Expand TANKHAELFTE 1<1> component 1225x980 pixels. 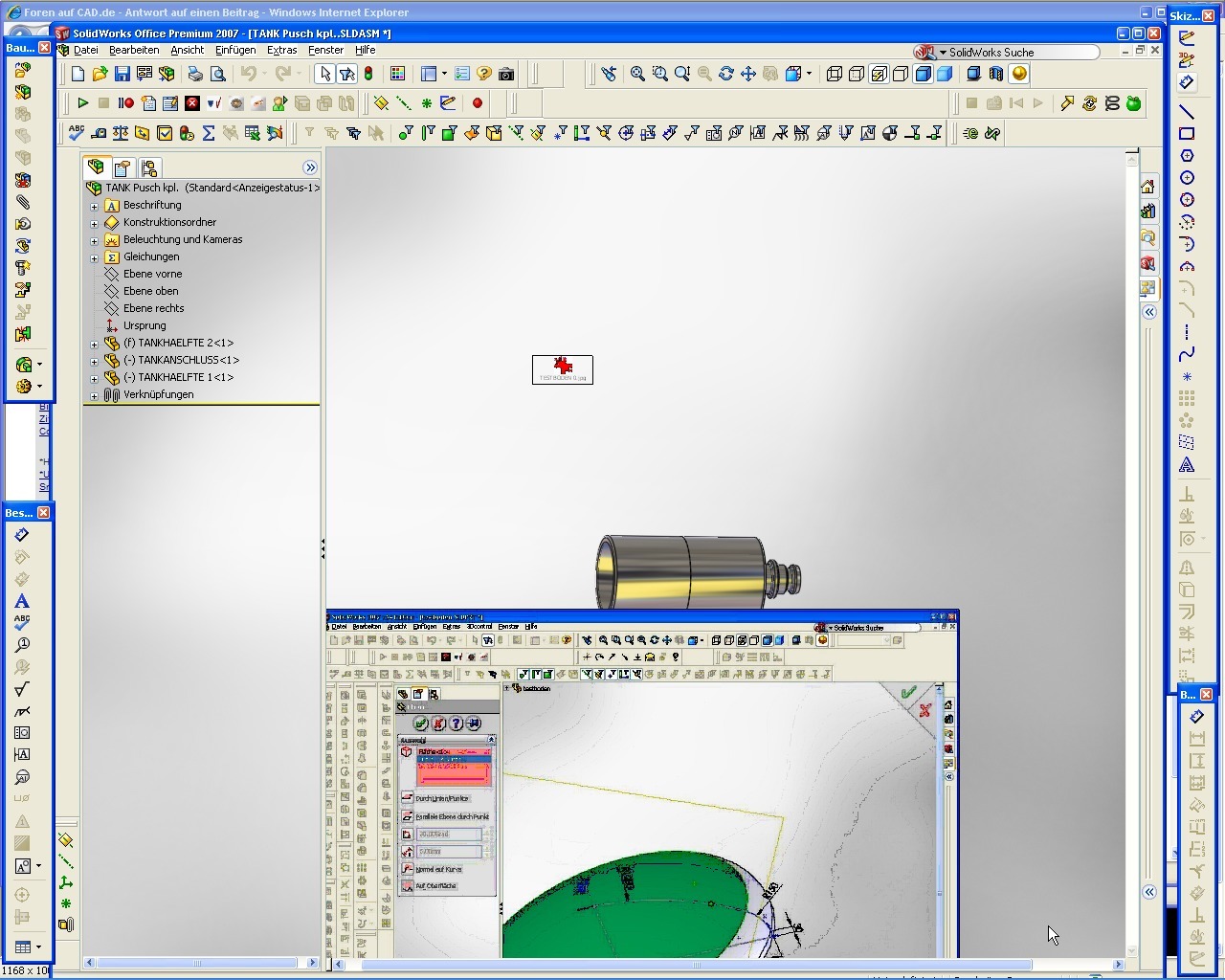point(94,378)
